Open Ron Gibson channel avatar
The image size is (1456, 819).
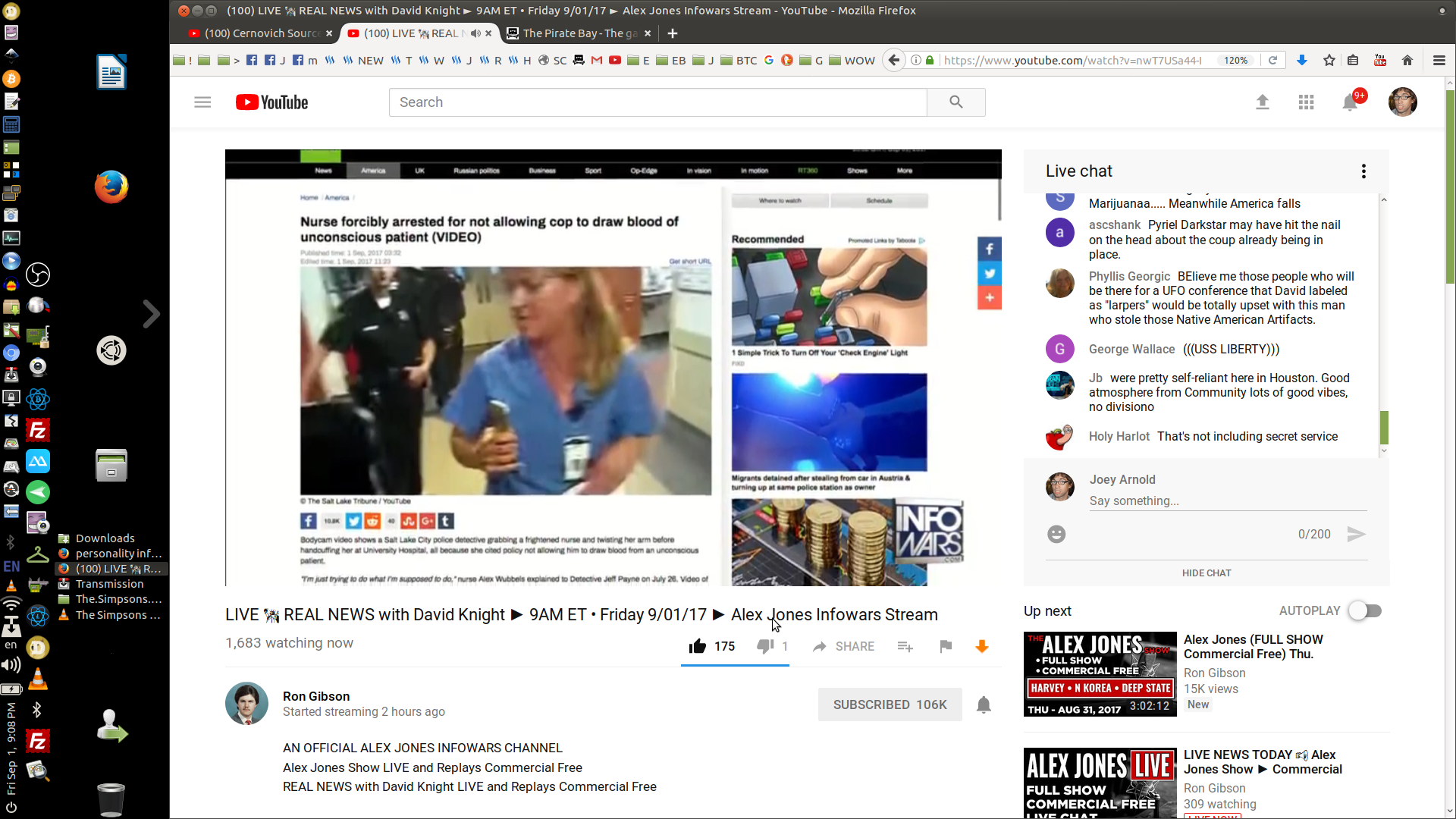pyautogui.click(x=246, y=703)
